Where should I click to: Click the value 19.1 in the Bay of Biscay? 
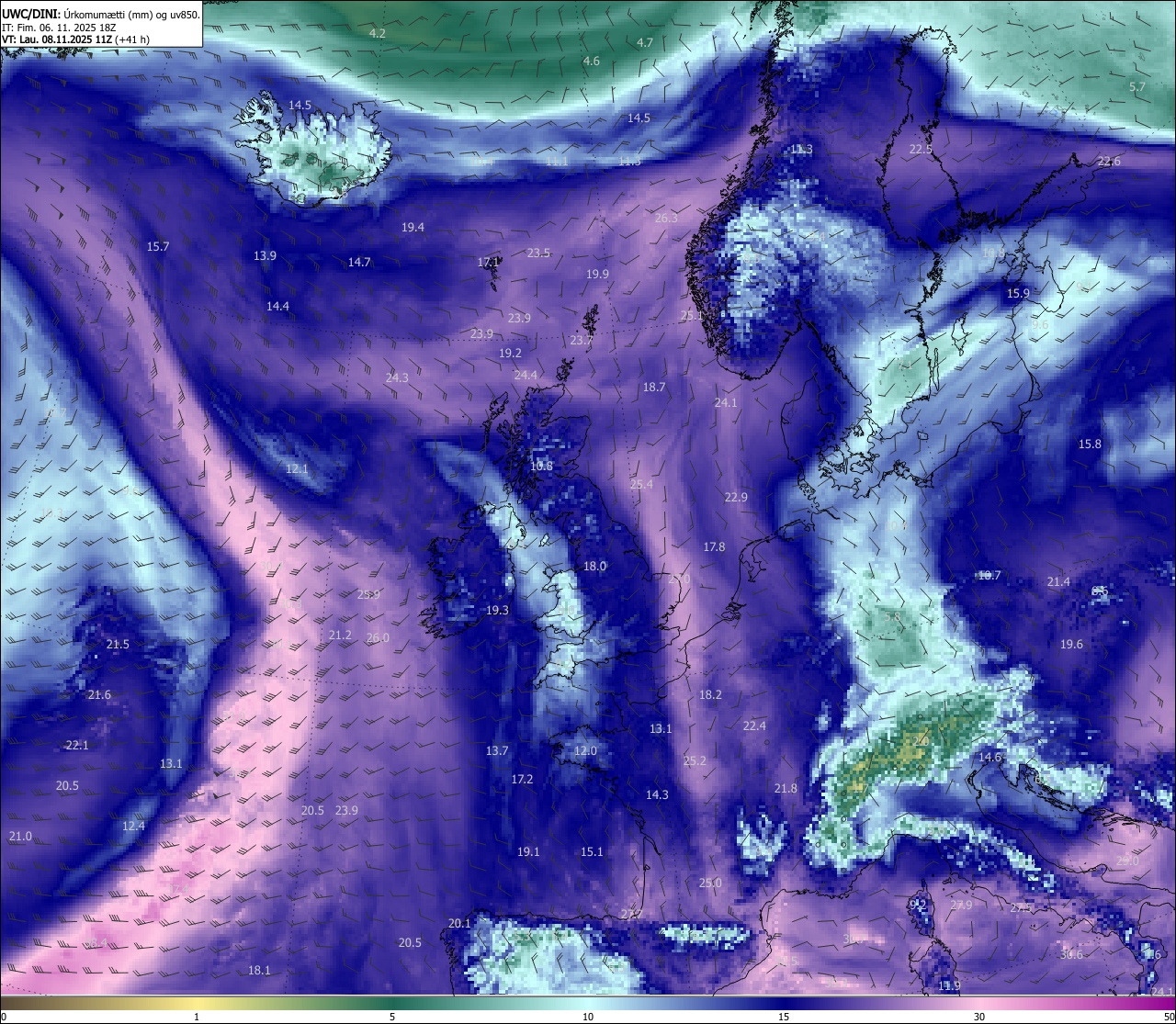(528, 852)
